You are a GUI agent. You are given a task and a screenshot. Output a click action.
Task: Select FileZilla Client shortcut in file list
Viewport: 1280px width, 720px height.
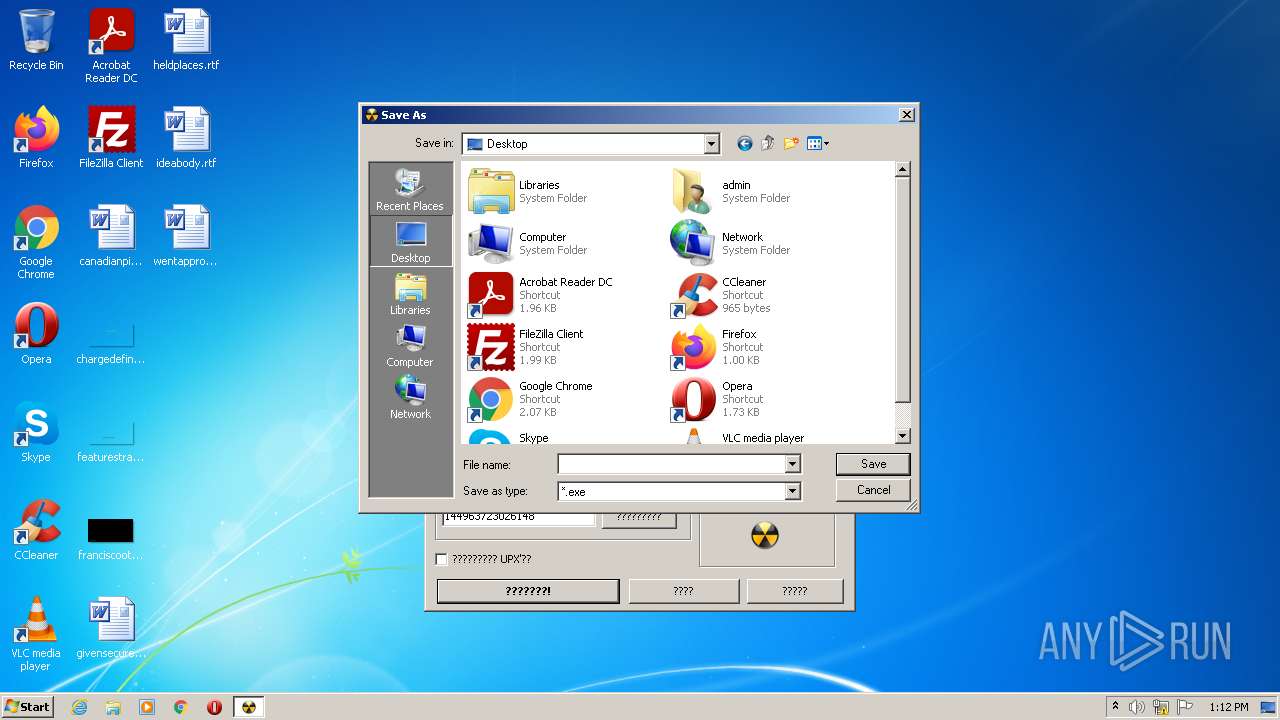(x=527, y=347)
